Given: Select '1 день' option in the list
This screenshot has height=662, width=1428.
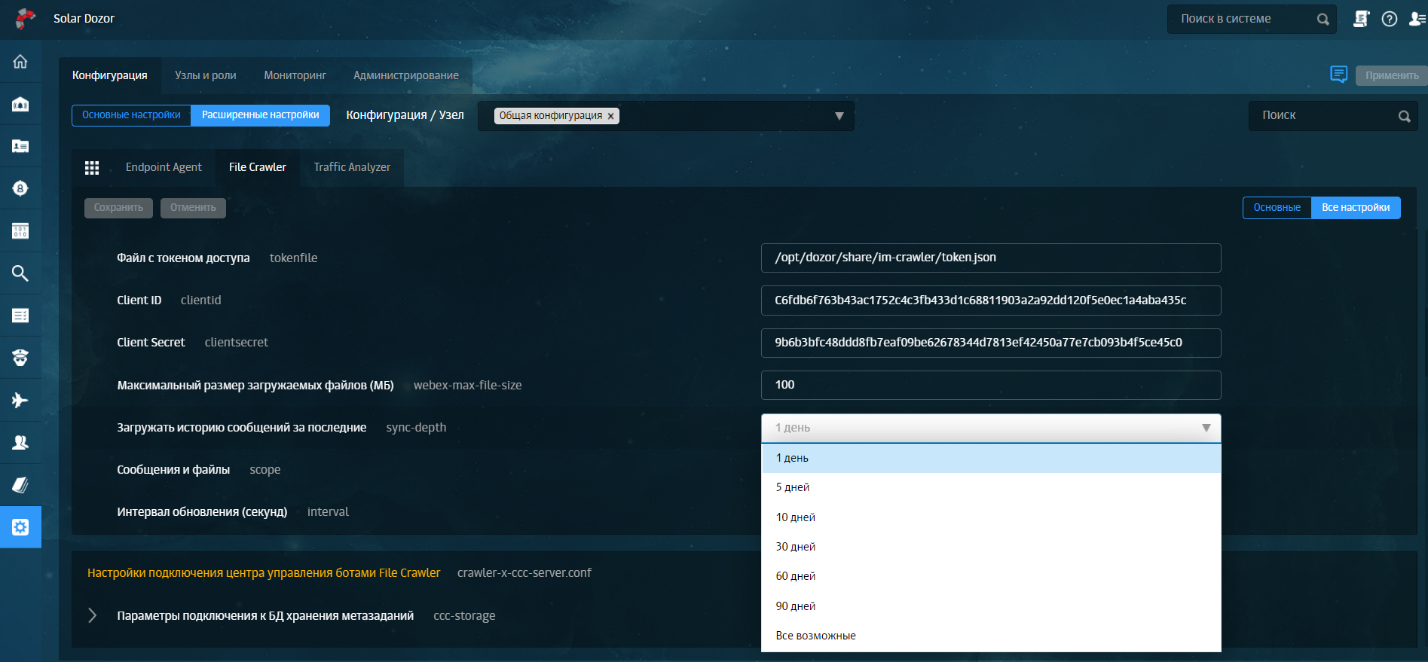Looking at the screenshot, I should point(991,458).
